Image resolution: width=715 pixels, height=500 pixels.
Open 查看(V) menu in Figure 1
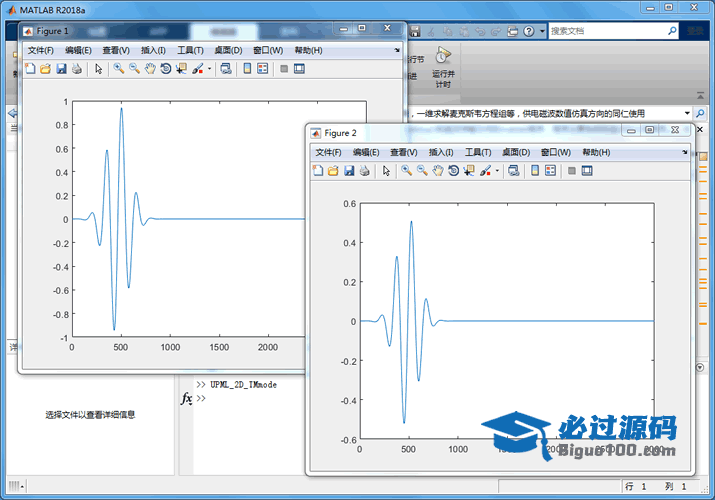click(x=116, y=51)
